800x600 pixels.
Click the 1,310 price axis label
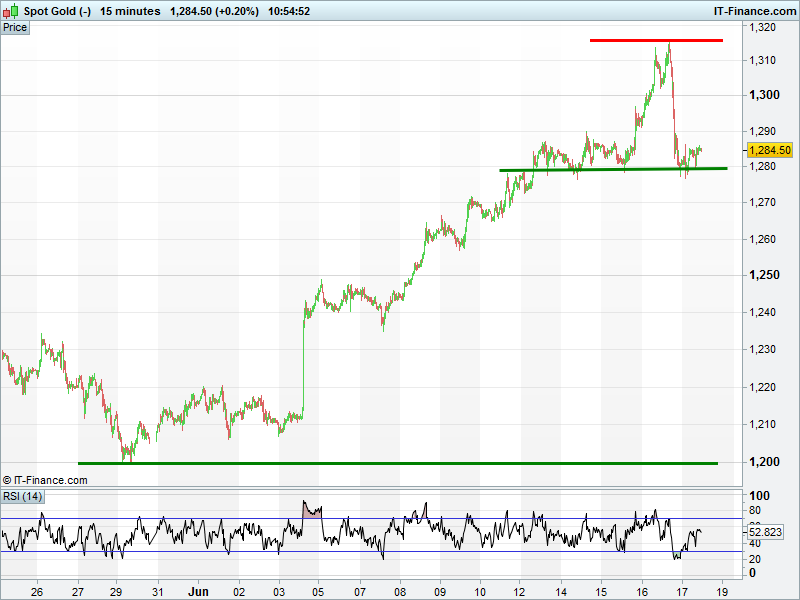(x=762, y=60)
